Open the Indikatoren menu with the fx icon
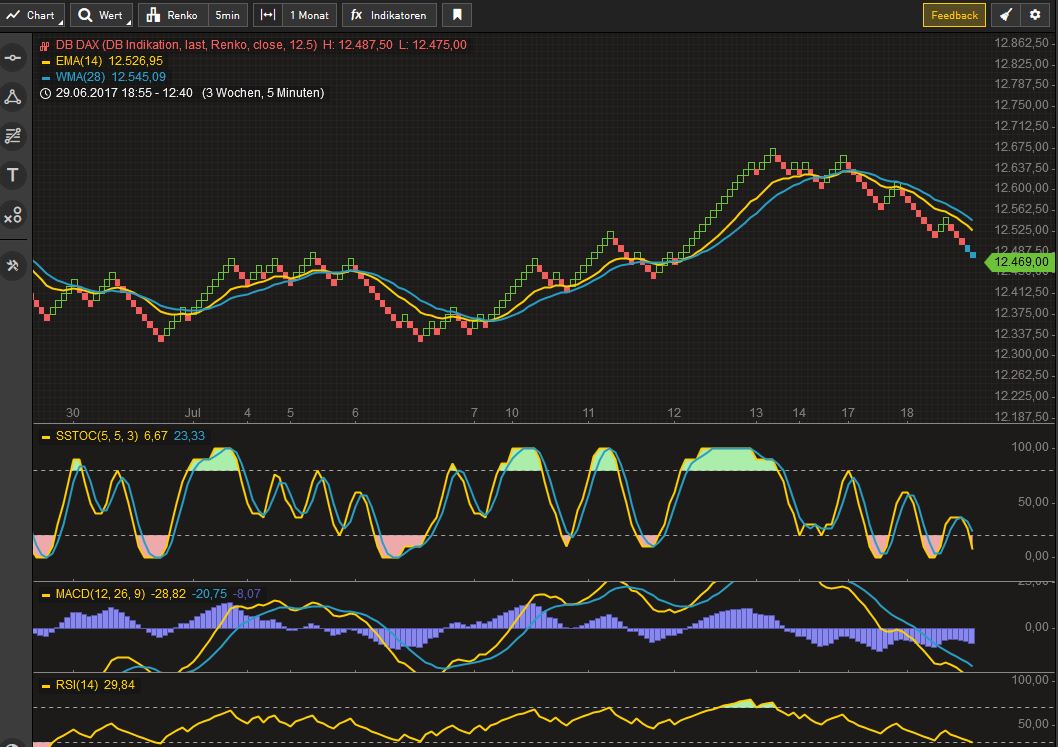The image size is (1058, 747). [389, 15]
